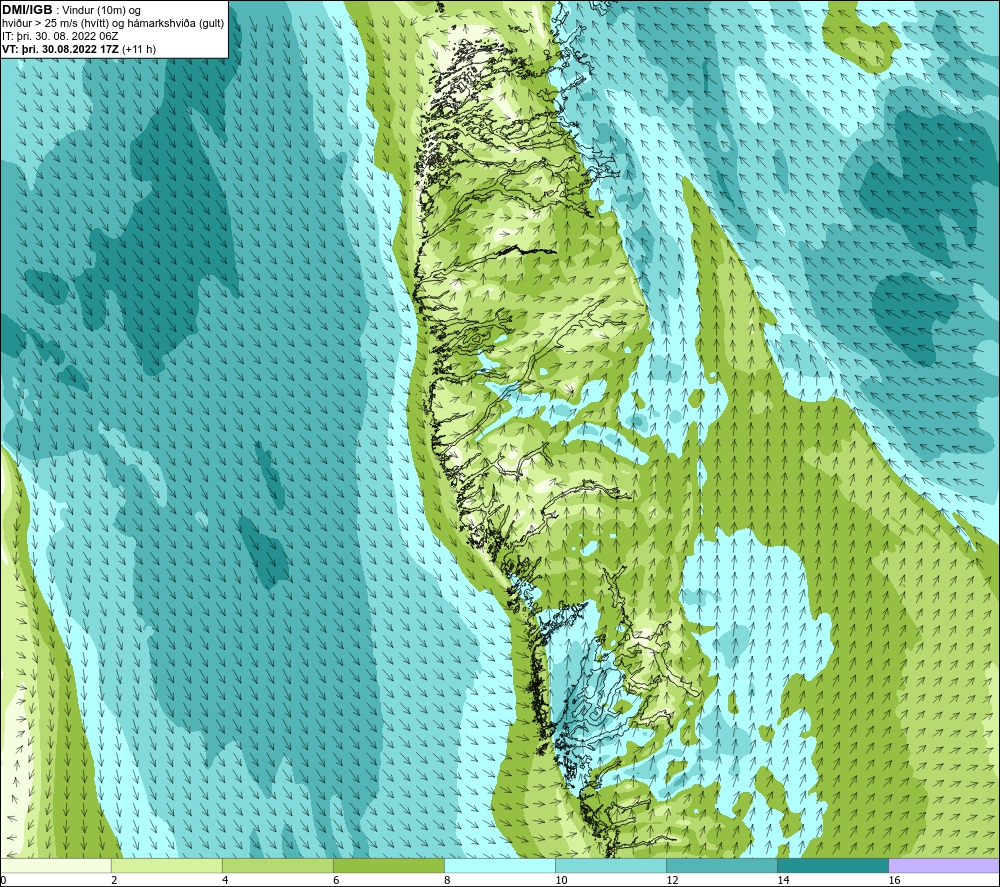This screenshot has height=887, width=1000.
Task: Click the scale label '4' under the color bar
Action: (x=224, y=881)
